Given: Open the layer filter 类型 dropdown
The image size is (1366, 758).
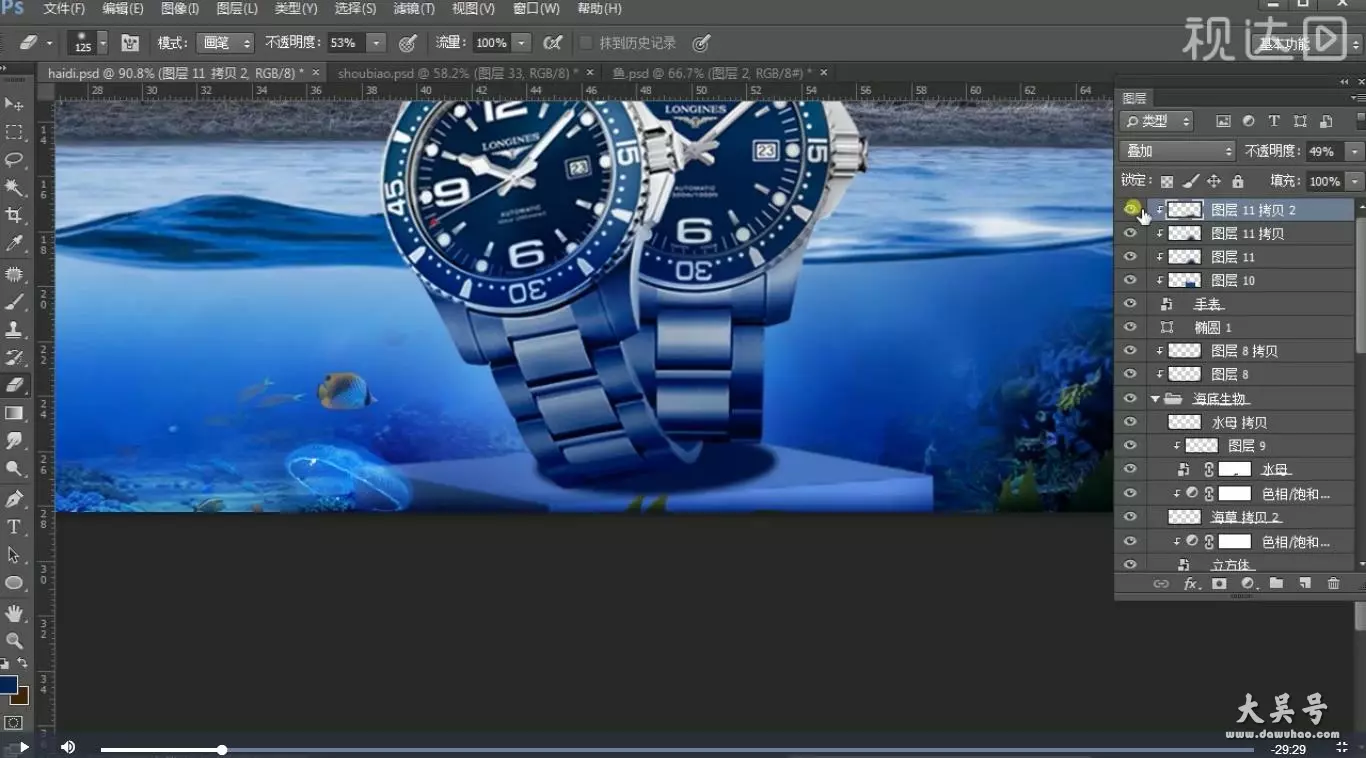Looking at the screenshot, I should [x=1156, y=121].
